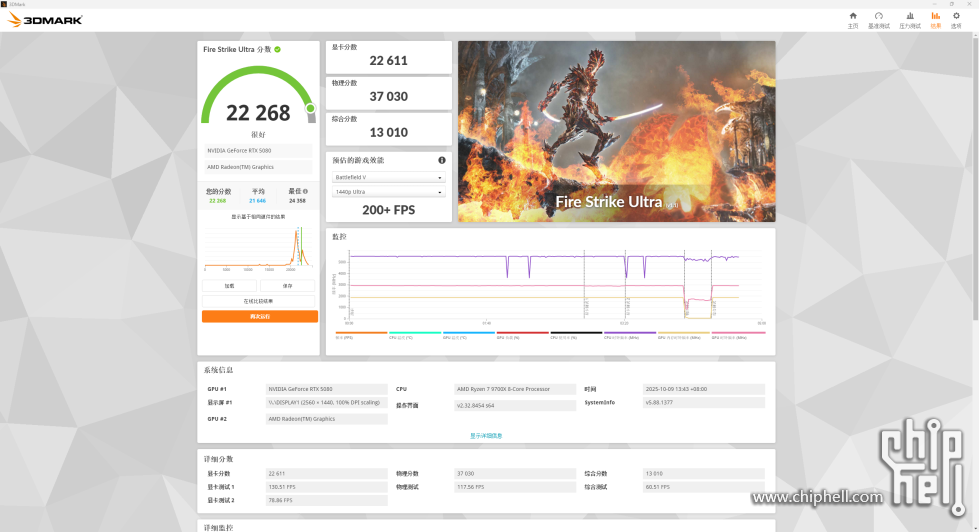Toggle the orange FPS legend in monitoring chart
The height and width of the screenshot is (532, 979).
361,335
